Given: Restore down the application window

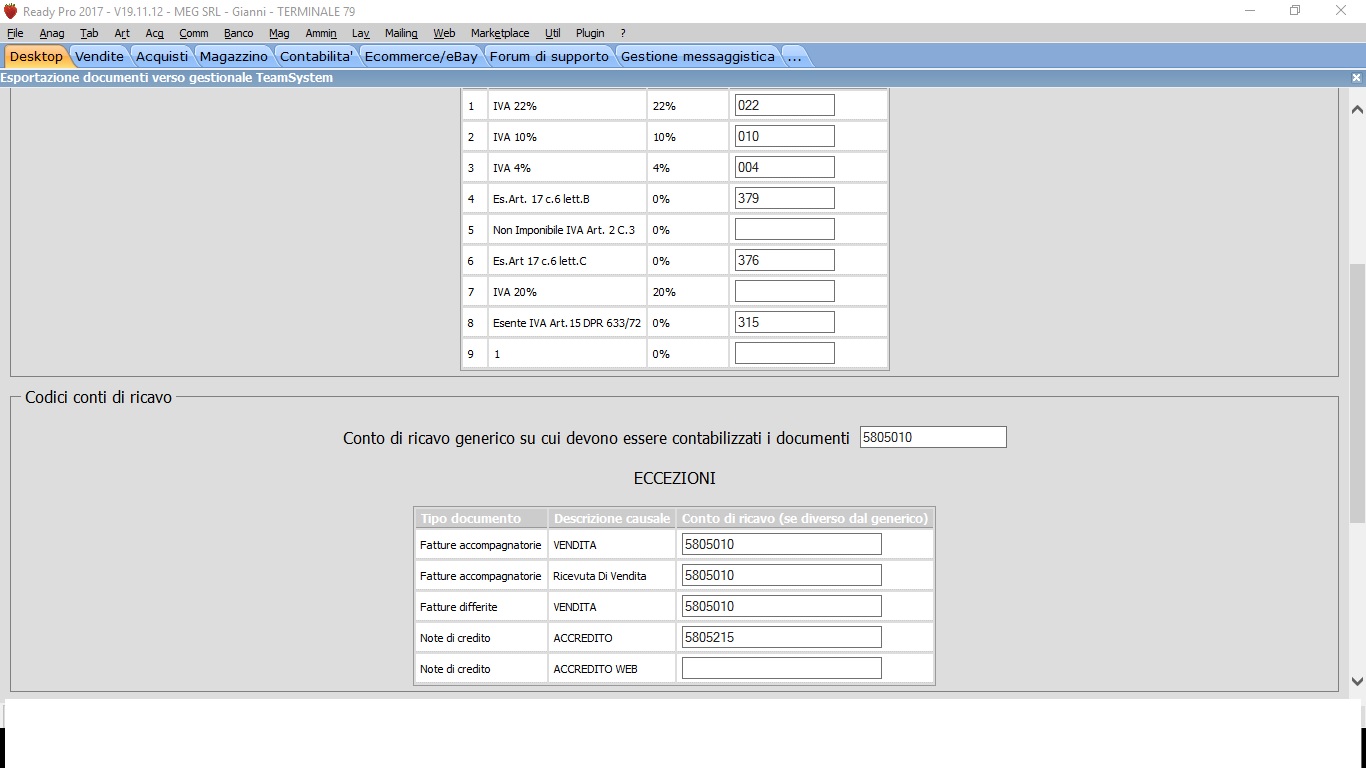Looking at the screenshot, I should pyautogui.click(x=1295, y=10).
